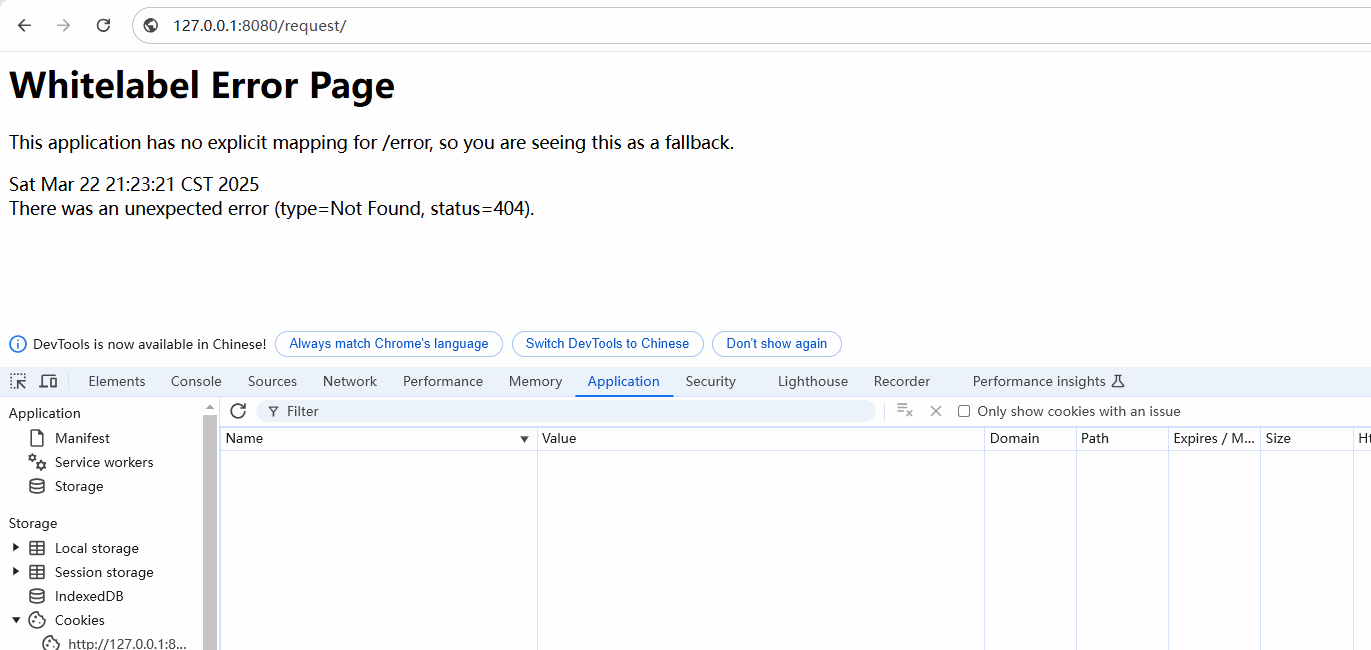Click the Size column header
The width and height of the screenshot is (1371, 650).
point(1306,438)
